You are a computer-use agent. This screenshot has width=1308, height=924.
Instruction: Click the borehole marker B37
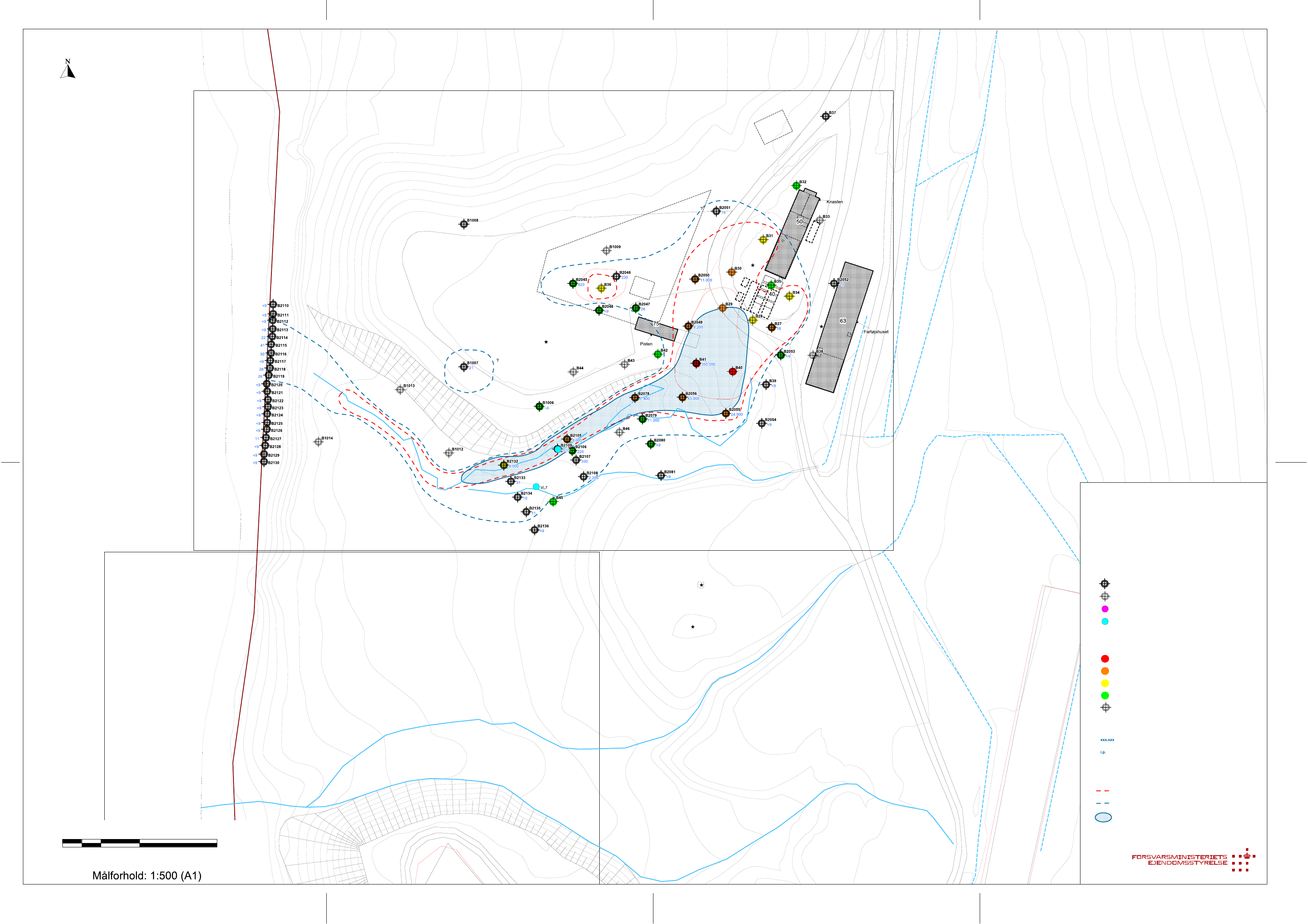(x=826, y=117)
